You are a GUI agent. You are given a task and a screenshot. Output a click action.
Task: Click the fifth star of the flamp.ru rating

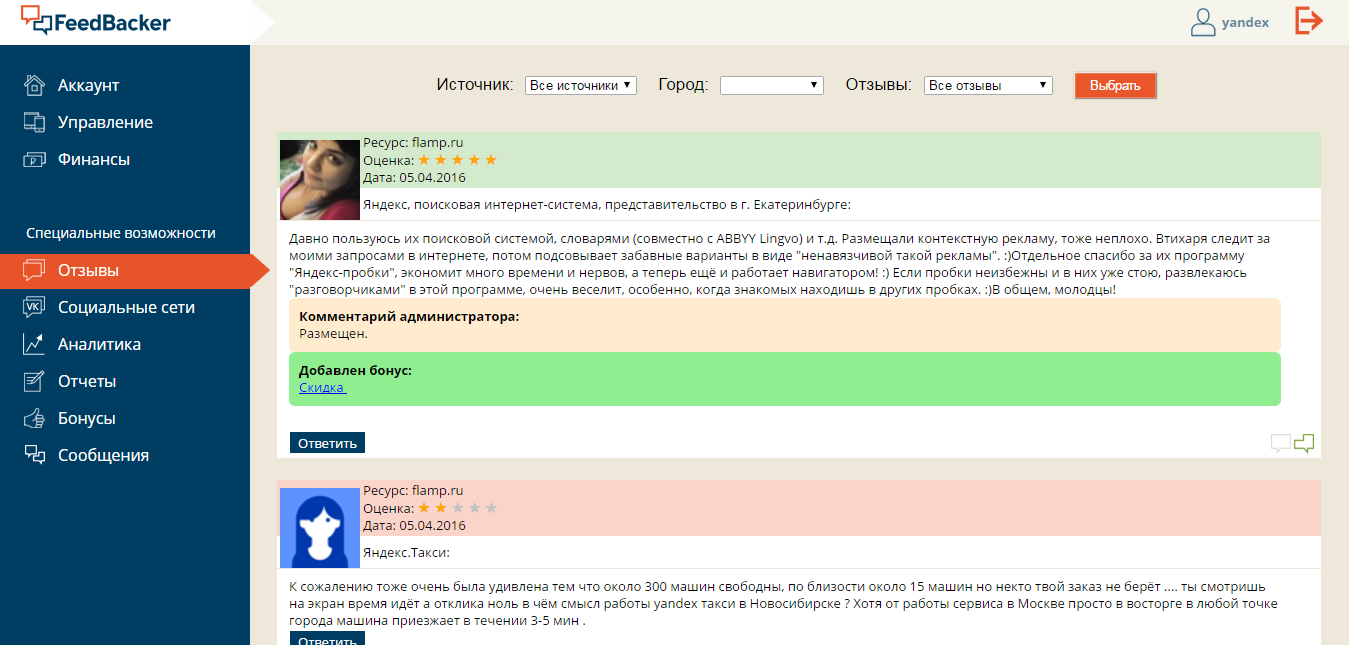pyautogui.click(x=488, y=158)
